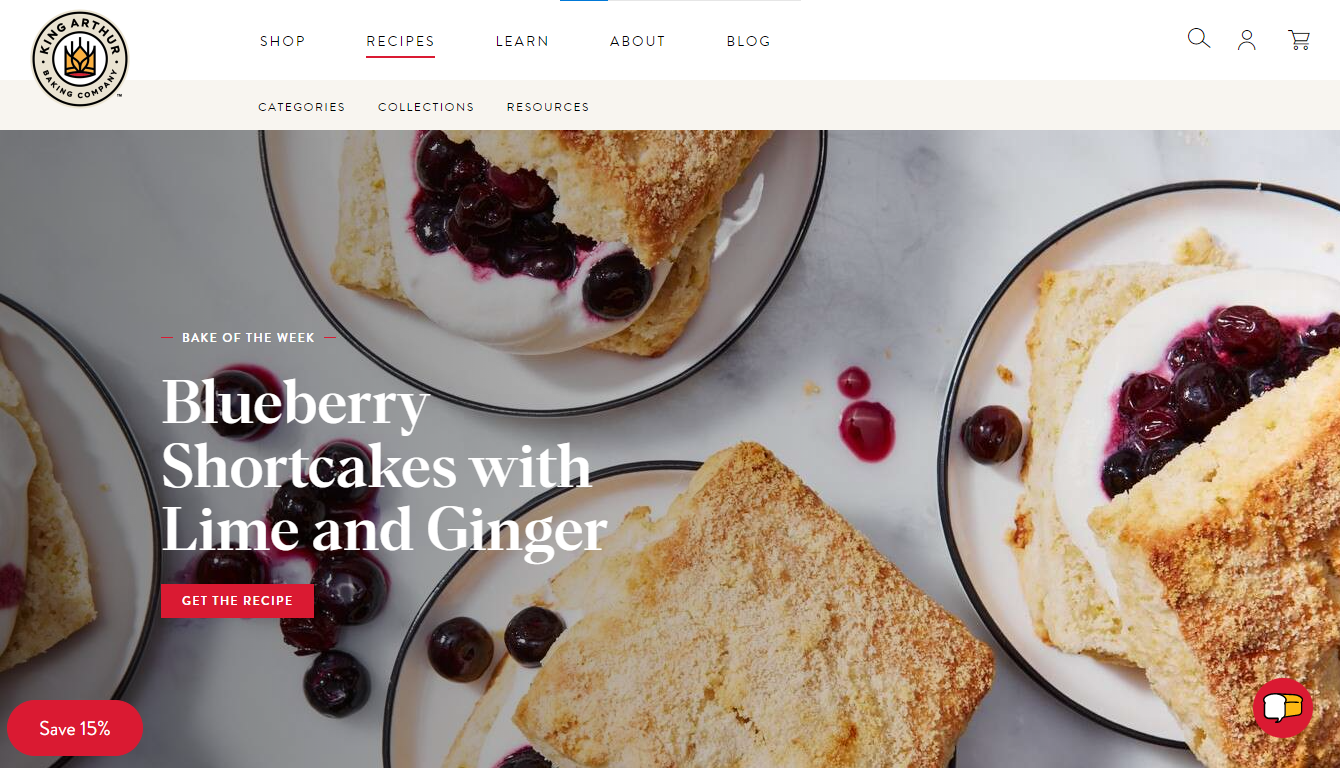Viewport: 1340px width, 768px height.
Task: Click the Save 15% offer button
Action: coord(75,728)
